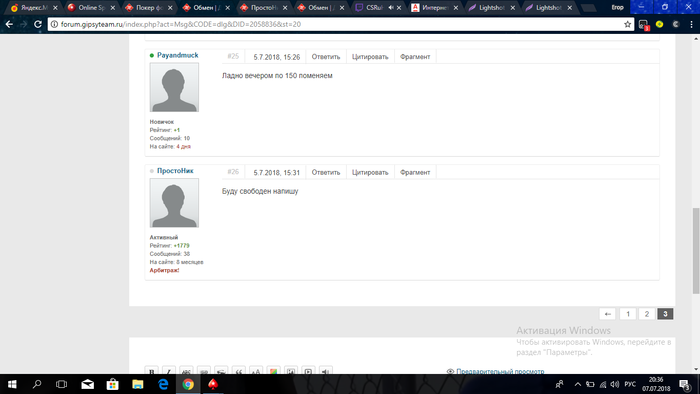Open the taskbar clock showing 20:36
700x394 pixels.
click(656, 384)
